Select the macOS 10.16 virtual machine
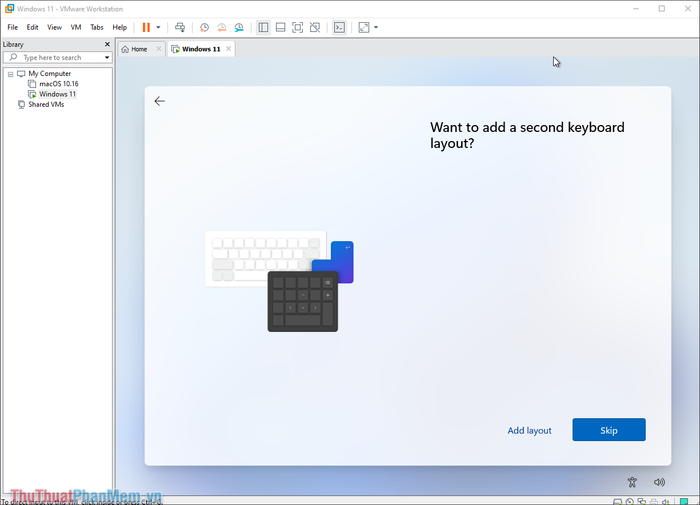 pos(58,84)
